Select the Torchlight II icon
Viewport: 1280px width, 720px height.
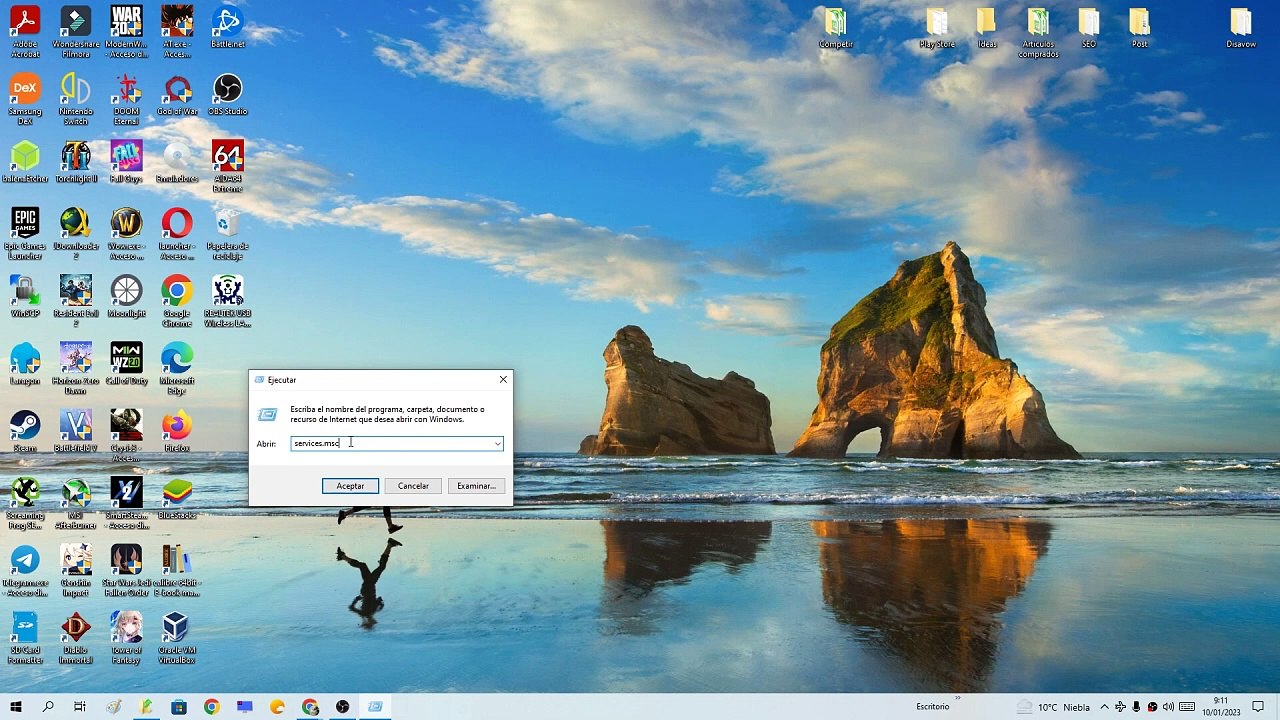click(76, 161)
